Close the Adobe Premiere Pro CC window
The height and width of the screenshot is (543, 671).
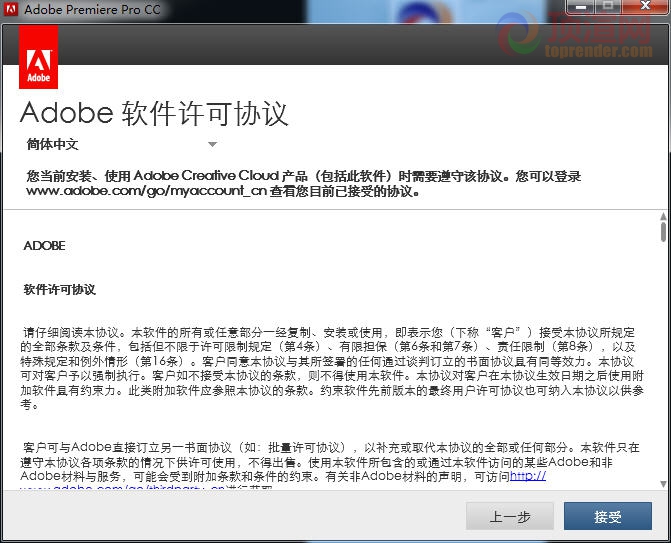coord(645,6)
